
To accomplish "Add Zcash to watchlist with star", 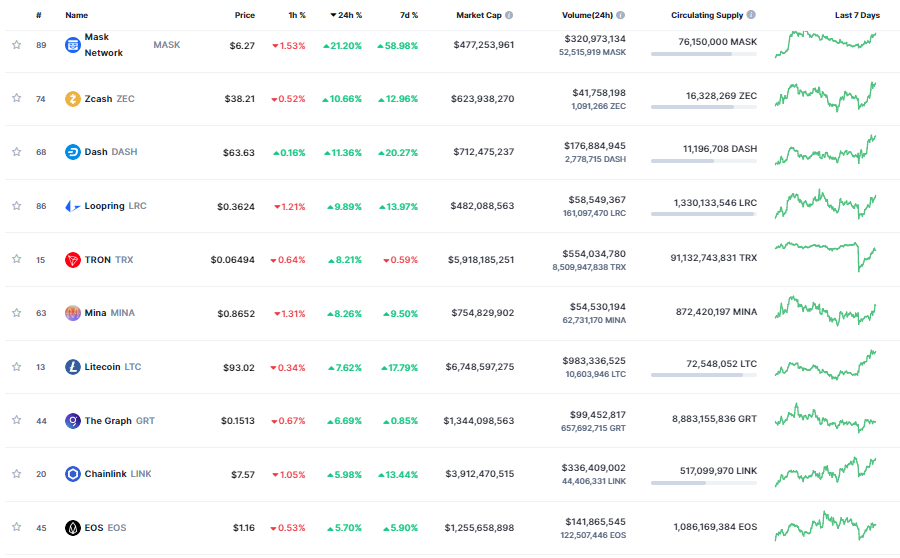I will [x=17, y=98].
